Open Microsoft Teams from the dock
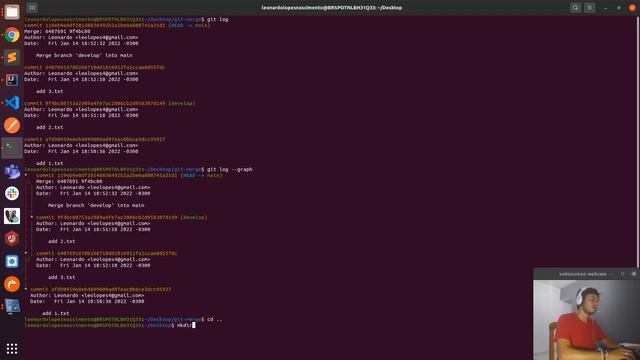640x360 pixels. point(12,171)
